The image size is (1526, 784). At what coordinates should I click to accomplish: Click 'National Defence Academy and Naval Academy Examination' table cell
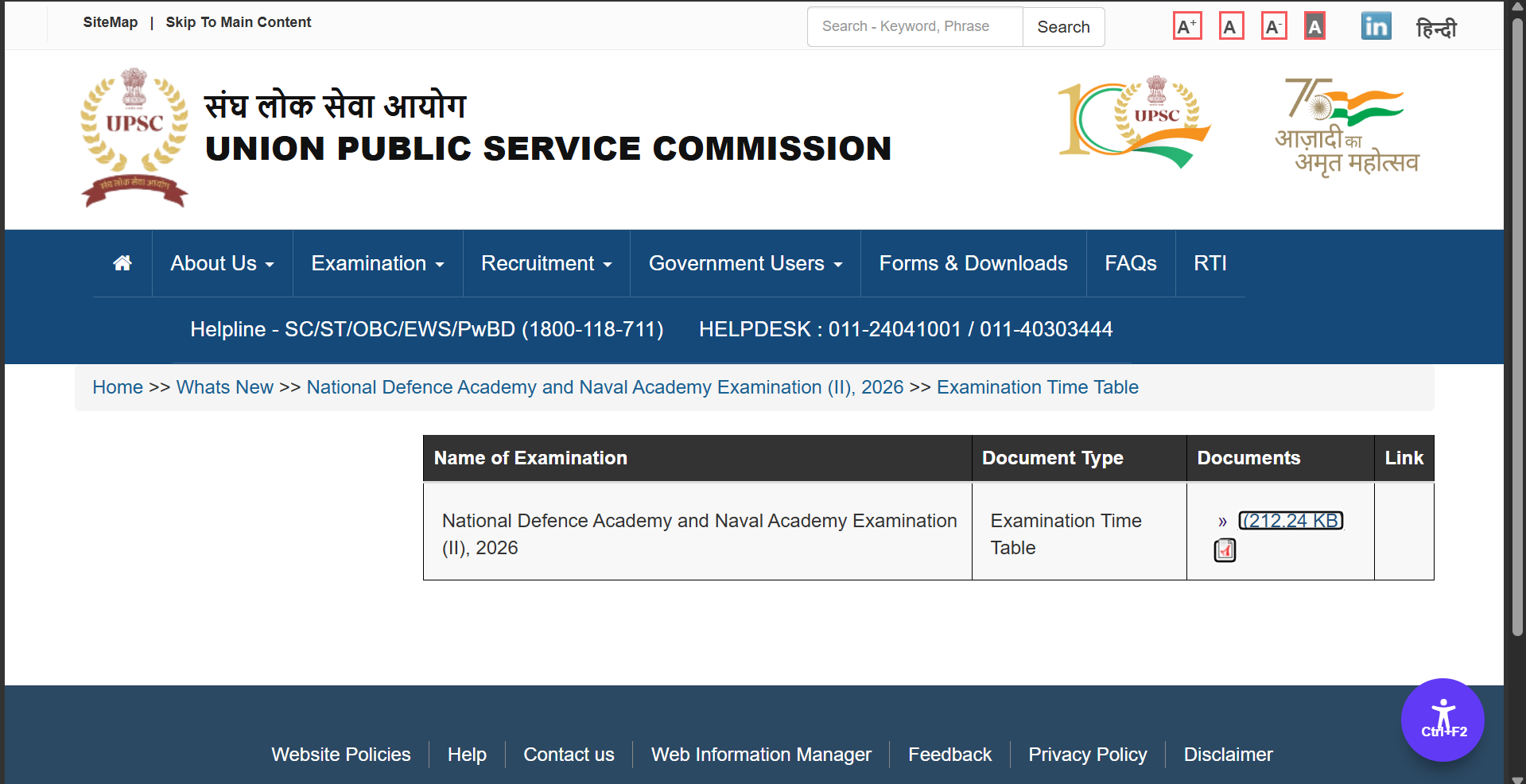pyautogui.click(x=697, y=534)
